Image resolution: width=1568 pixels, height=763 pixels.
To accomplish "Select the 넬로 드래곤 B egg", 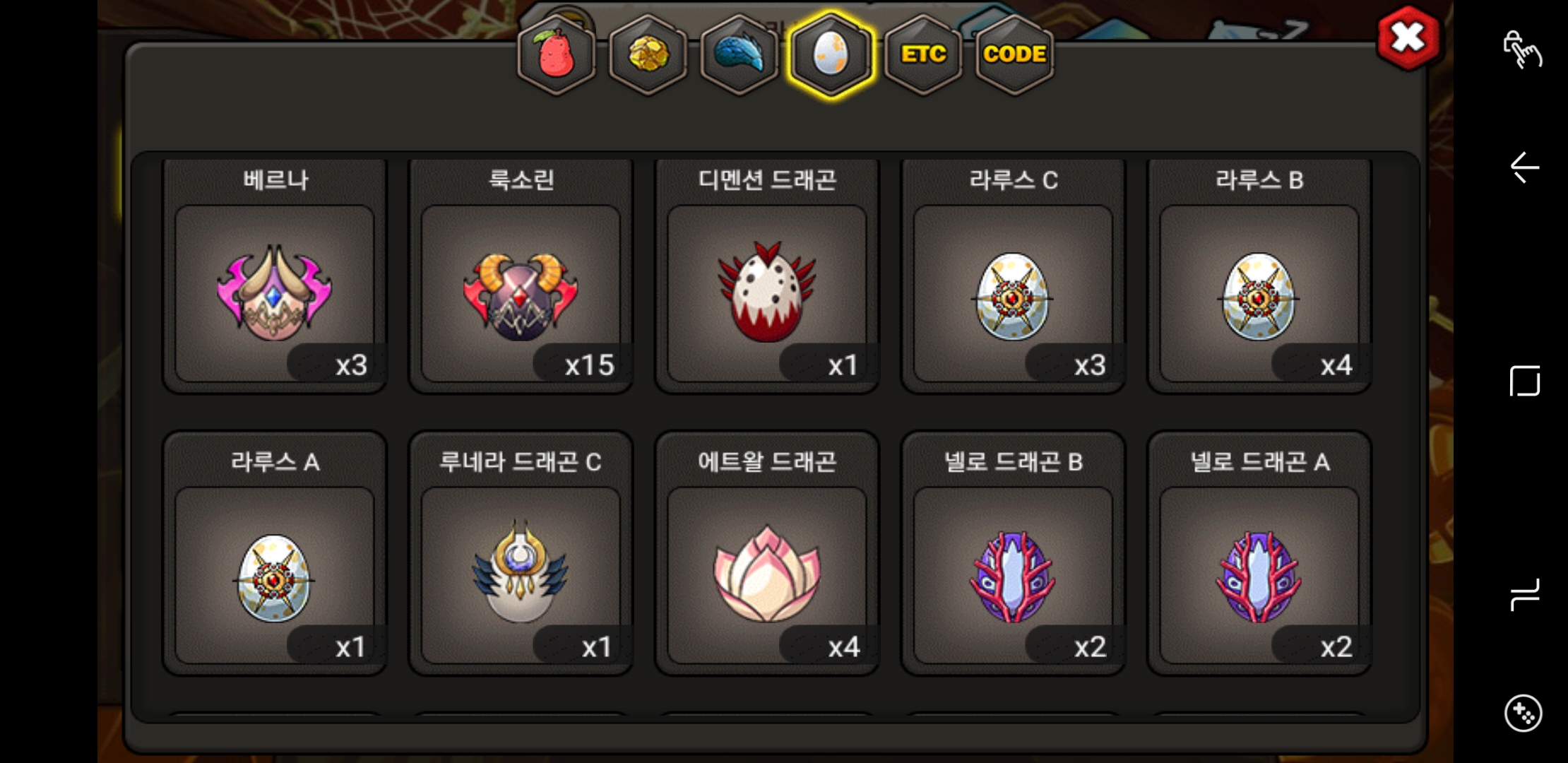I will click(x=1014, y=553).
